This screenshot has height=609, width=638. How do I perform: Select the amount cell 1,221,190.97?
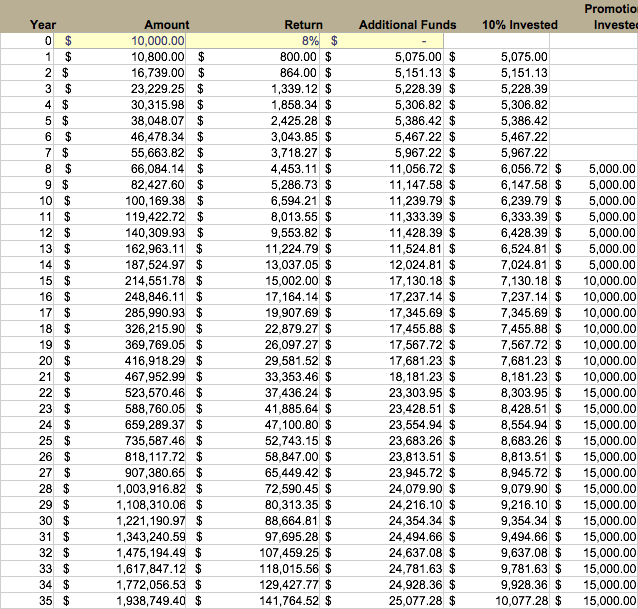pos(120,521)
